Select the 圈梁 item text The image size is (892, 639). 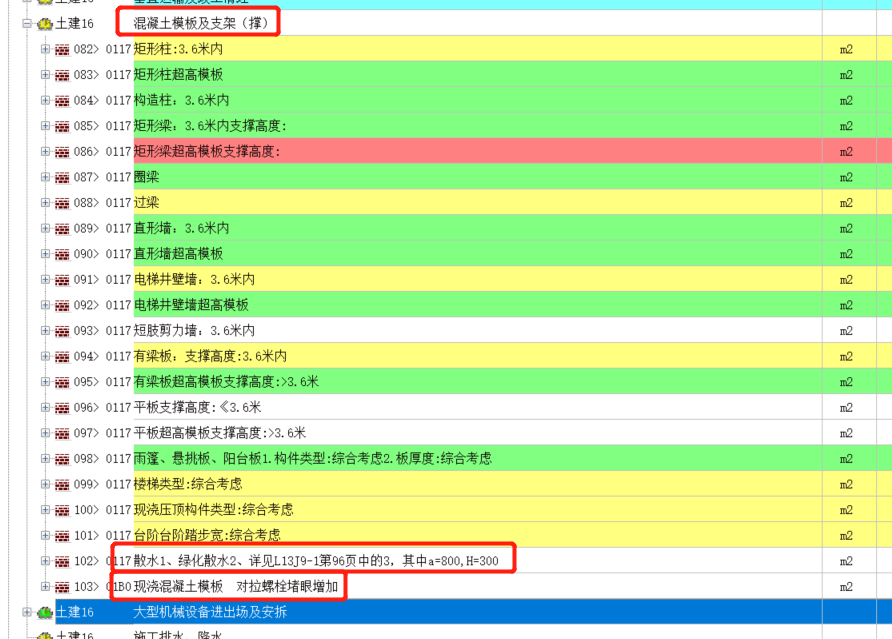coord(146,177)
